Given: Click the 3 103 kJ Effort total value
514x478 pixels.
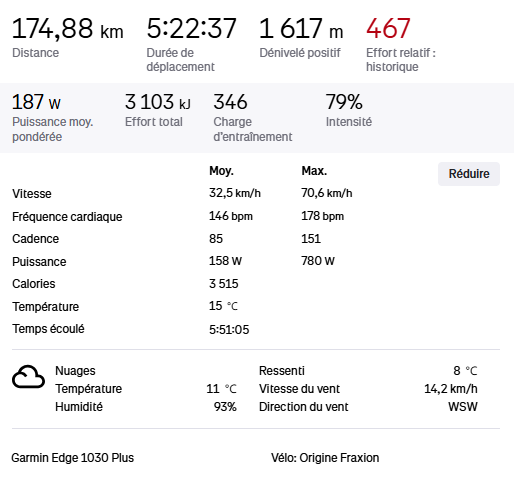Looking at the screenshot, I should [x=158, y=102].
